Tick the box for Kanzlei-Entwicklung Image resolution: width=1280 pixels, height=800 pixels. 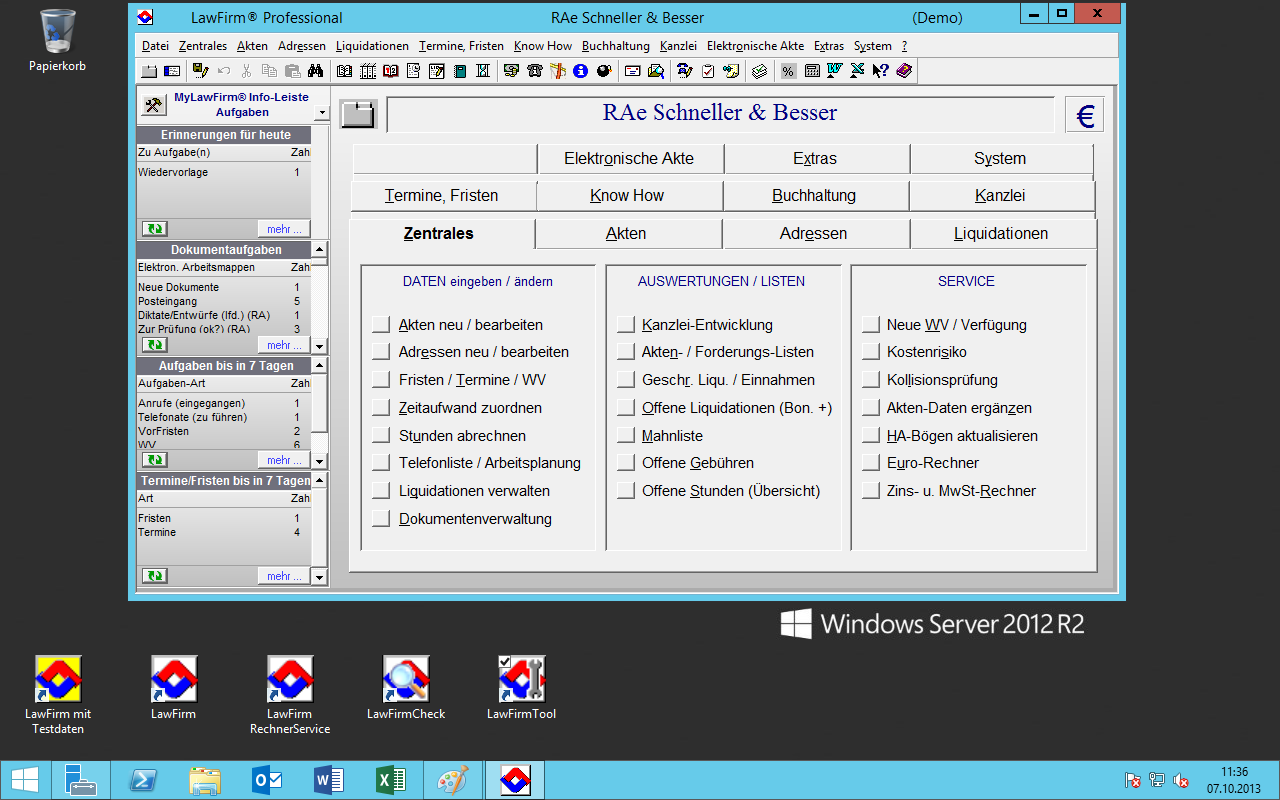coord(625,324)
